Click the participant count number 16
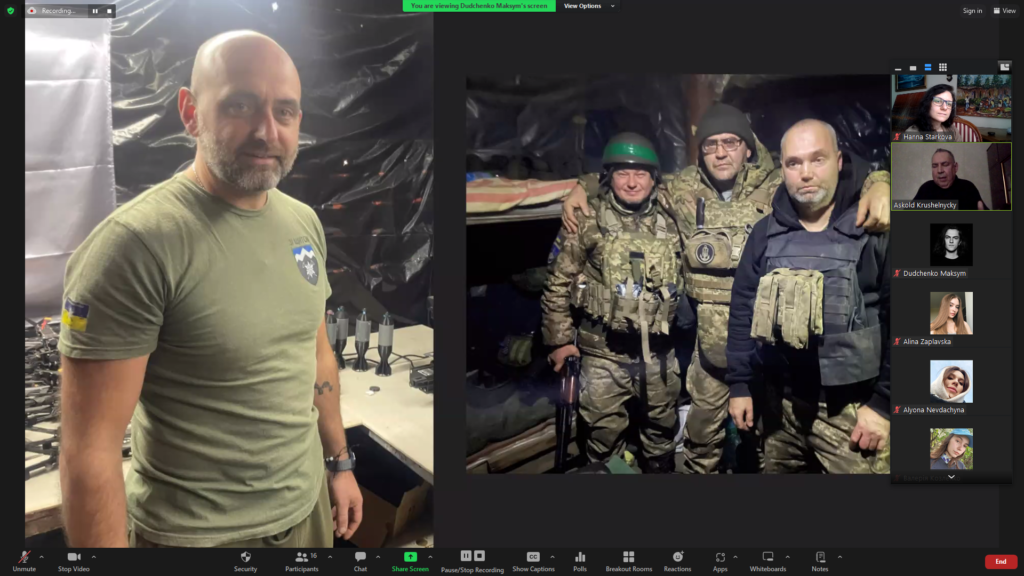 pos(313,556)
